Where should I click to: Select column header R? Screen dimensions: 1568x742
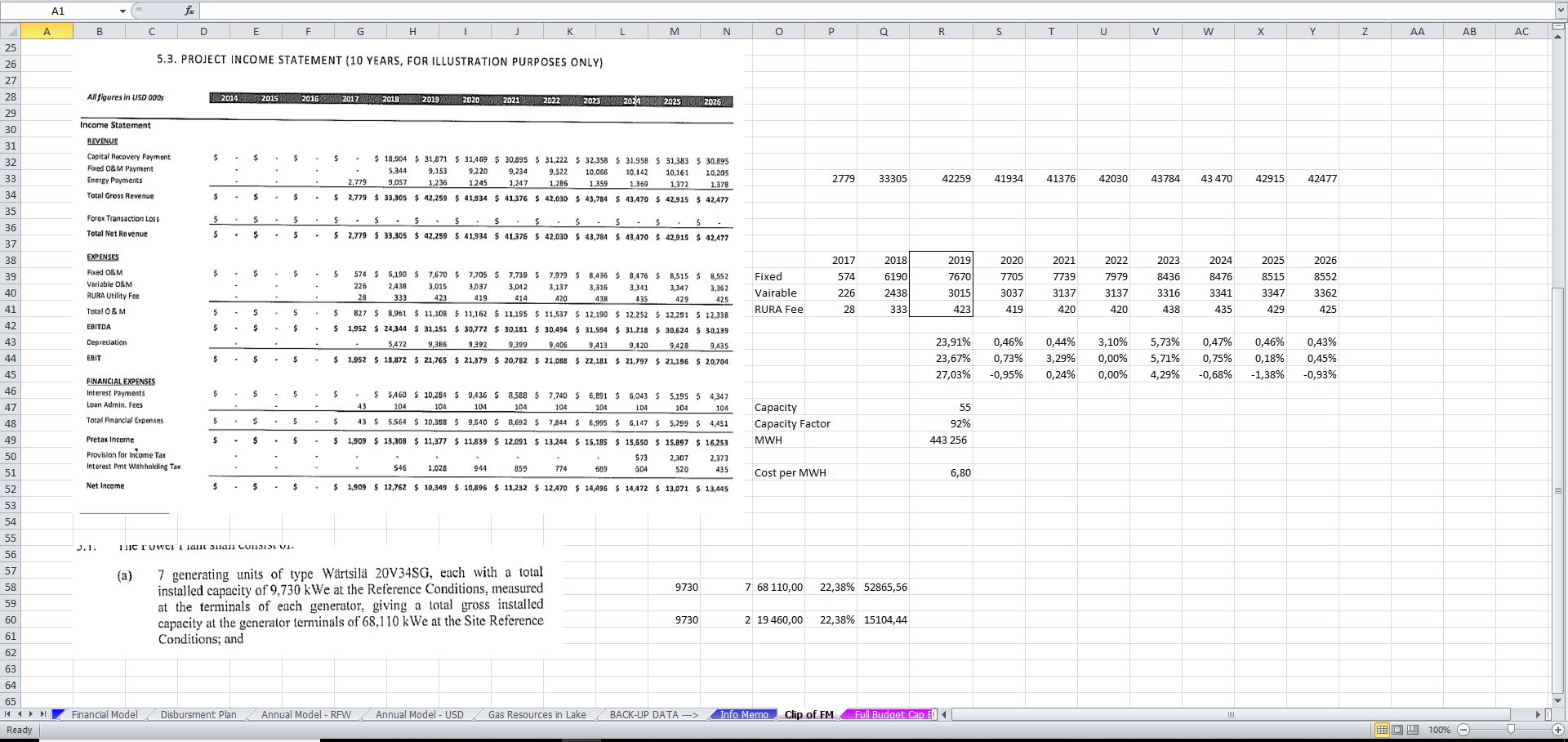(942, 31)
